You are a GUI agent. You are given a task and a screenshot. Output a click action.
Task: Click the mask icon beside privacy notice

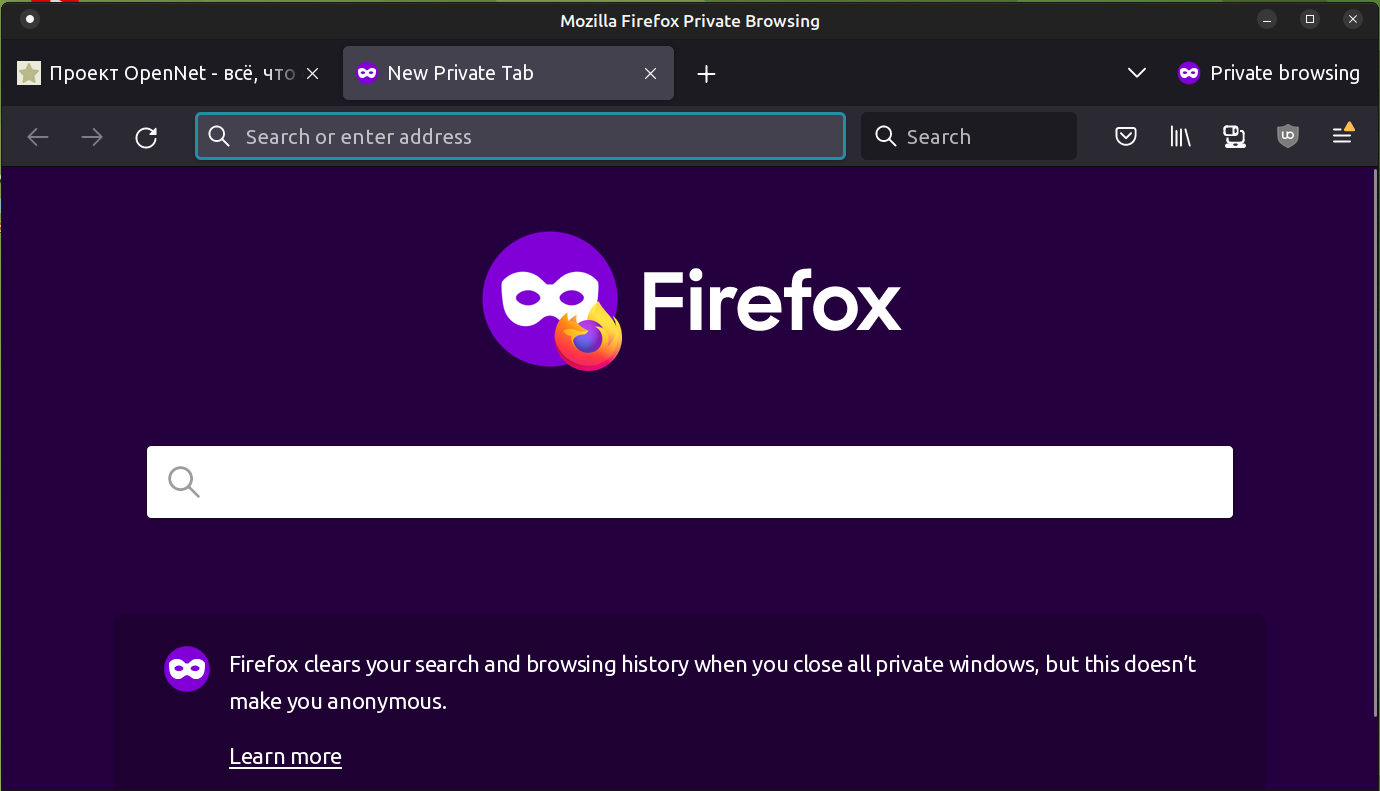click(187, 669)
